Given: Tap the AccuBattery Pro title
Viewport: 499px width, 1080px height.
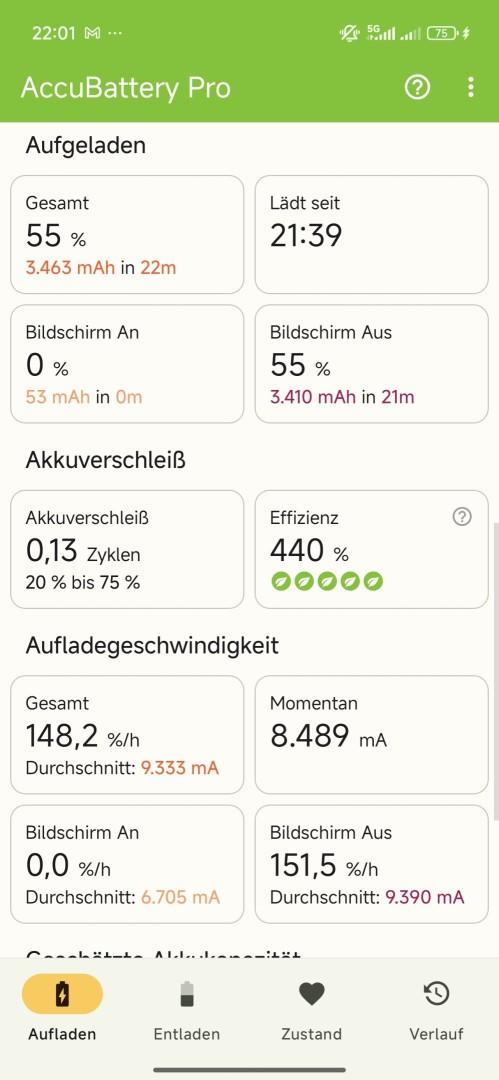Looking at the screenshot, I should tap(125, 88).
